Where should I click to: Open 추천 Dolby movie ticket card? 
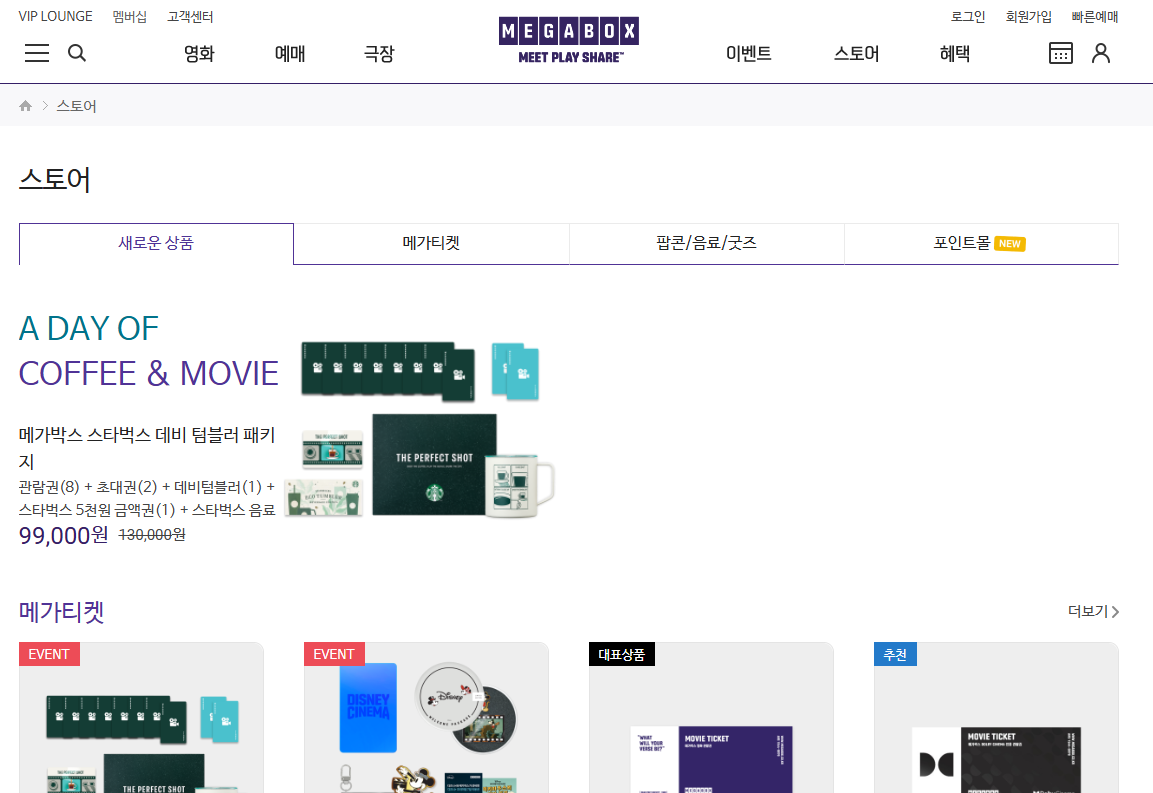[x=996, y=718]
